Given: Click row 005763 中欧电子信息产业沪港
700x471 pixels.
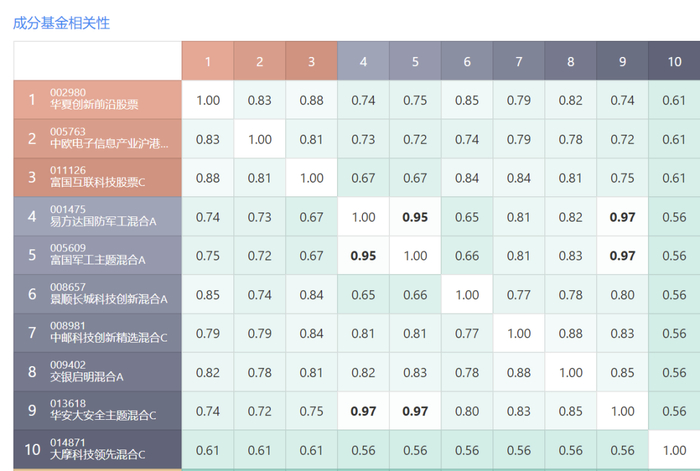Looking at the screenshot, I should [x=97, y=139].
